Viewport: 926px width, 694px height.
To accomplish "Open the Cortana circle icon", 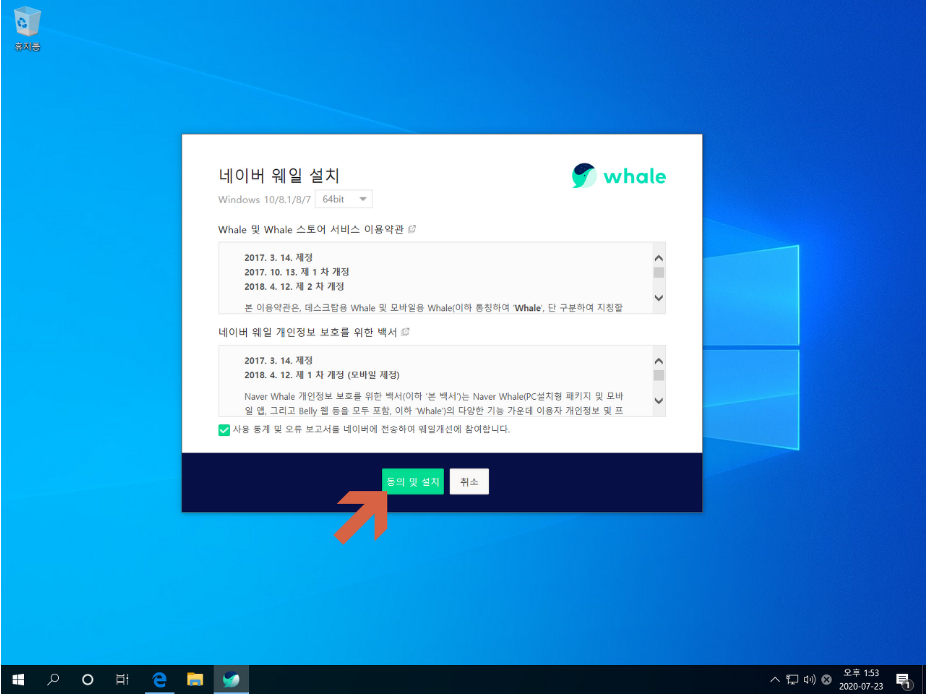I will click(x=87, y=679).
